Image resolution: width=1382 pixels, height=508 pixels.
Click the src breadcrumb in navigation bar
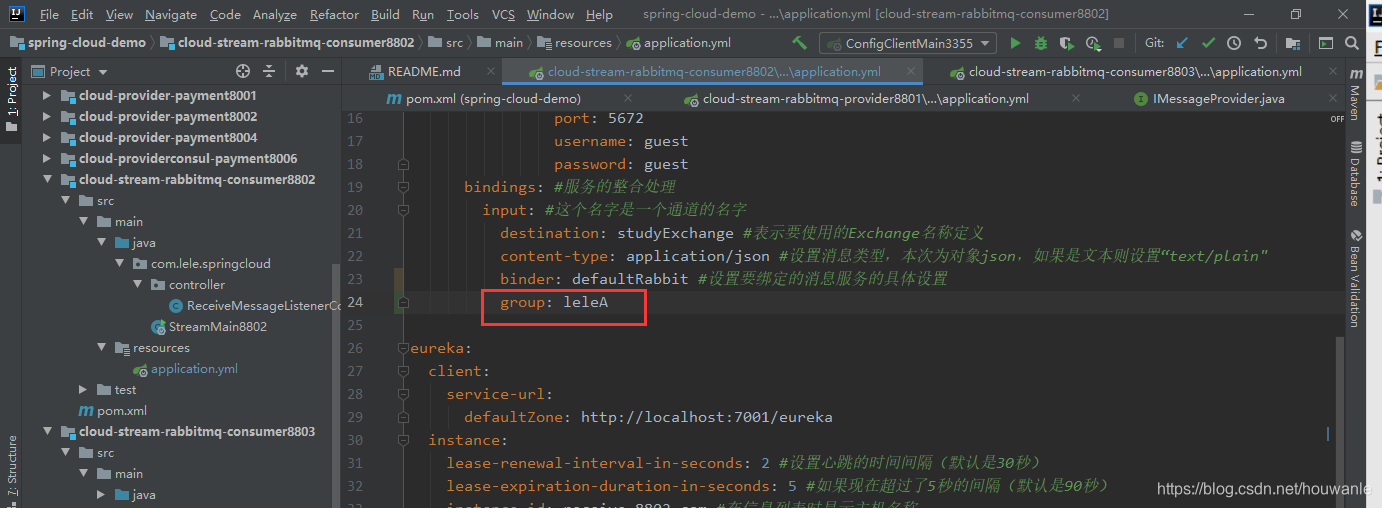(446, 43)
